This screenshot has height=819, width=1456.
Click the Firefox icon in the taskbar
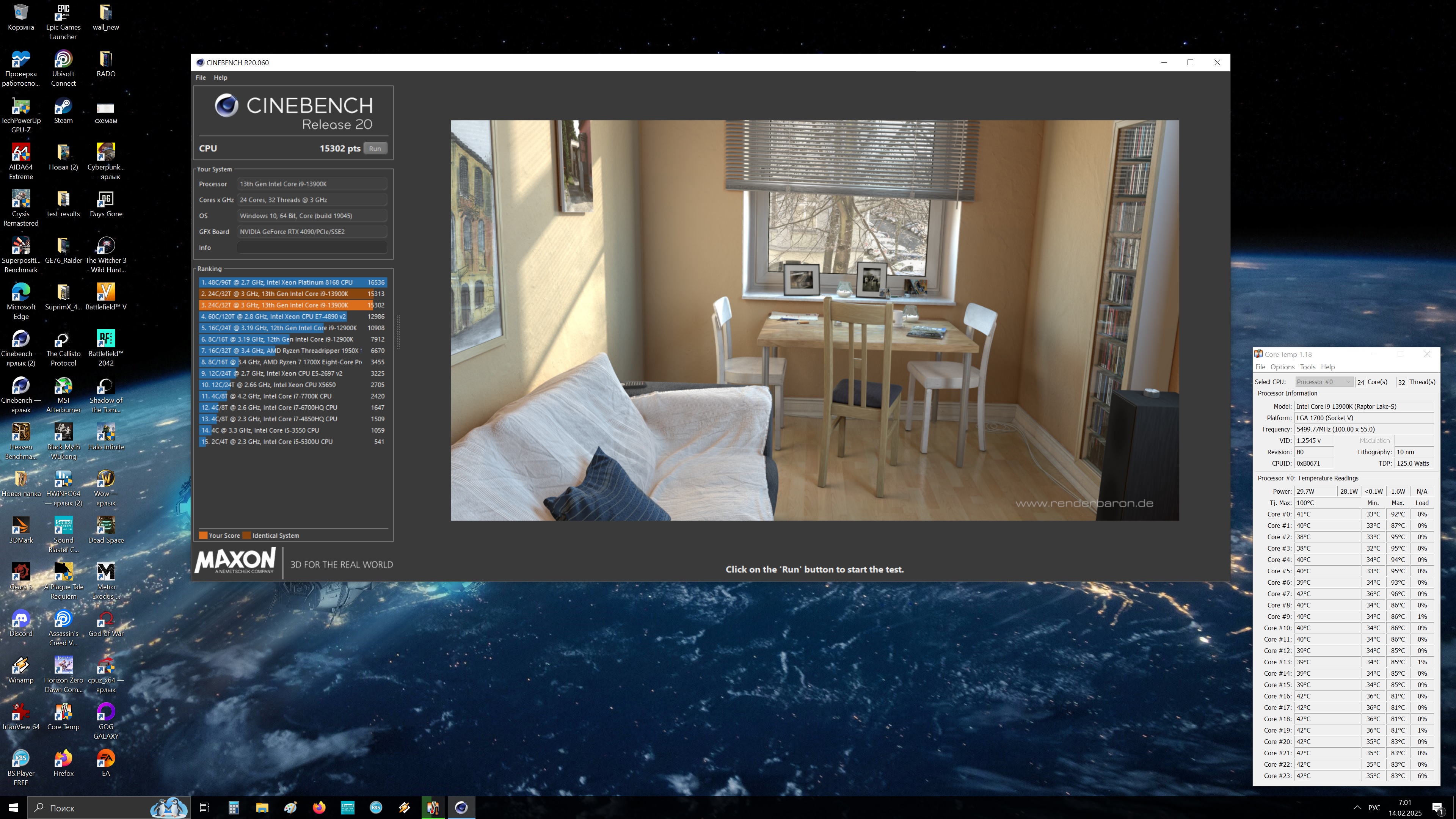[x=319, y=807]
